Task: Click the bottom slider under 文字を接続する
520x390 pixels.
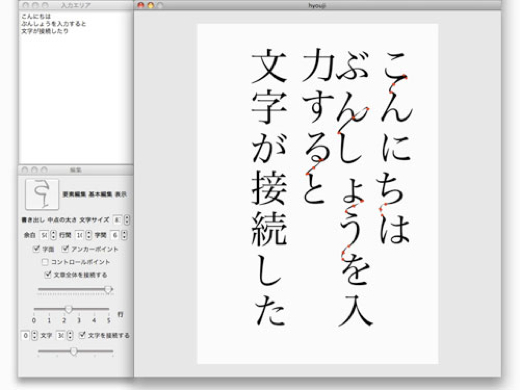Action: 75,351
